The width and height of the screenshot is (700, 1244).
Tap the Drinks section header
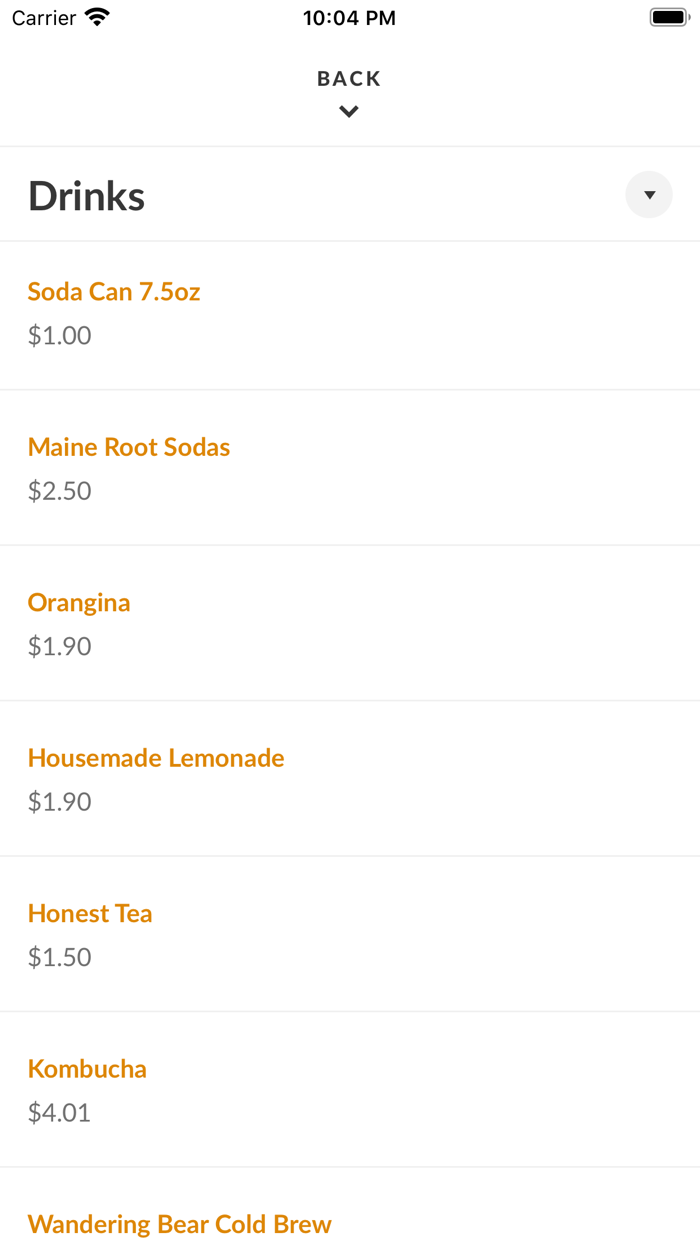(x=86, y=195)
